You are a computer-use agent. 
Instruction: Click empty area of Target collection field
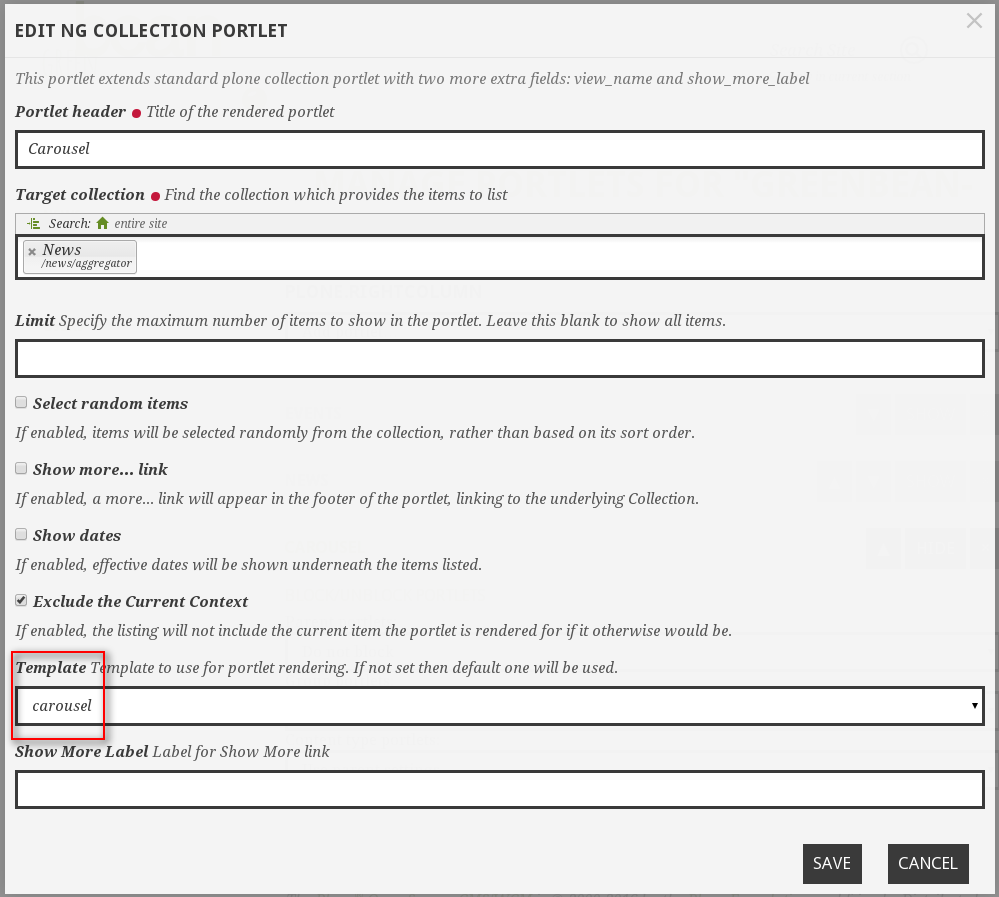pos(560,257)
